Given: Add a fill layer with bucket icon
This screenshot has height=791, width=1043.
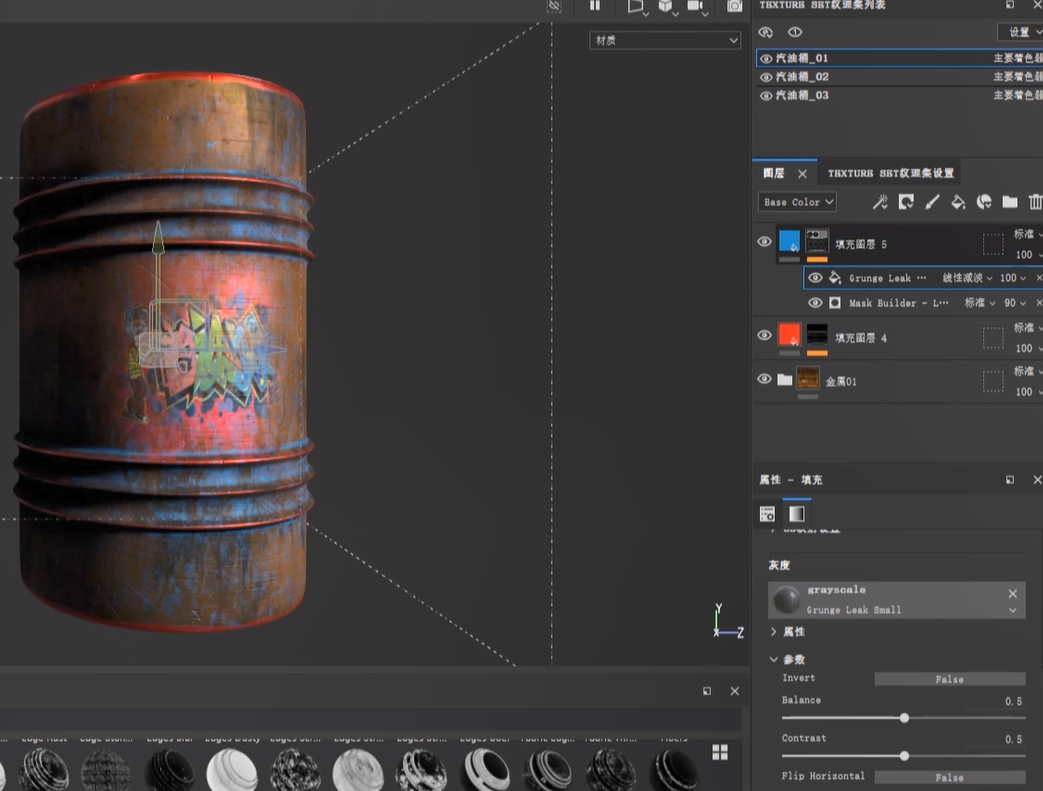Looking at the screenshot, I should click(958, 202).
